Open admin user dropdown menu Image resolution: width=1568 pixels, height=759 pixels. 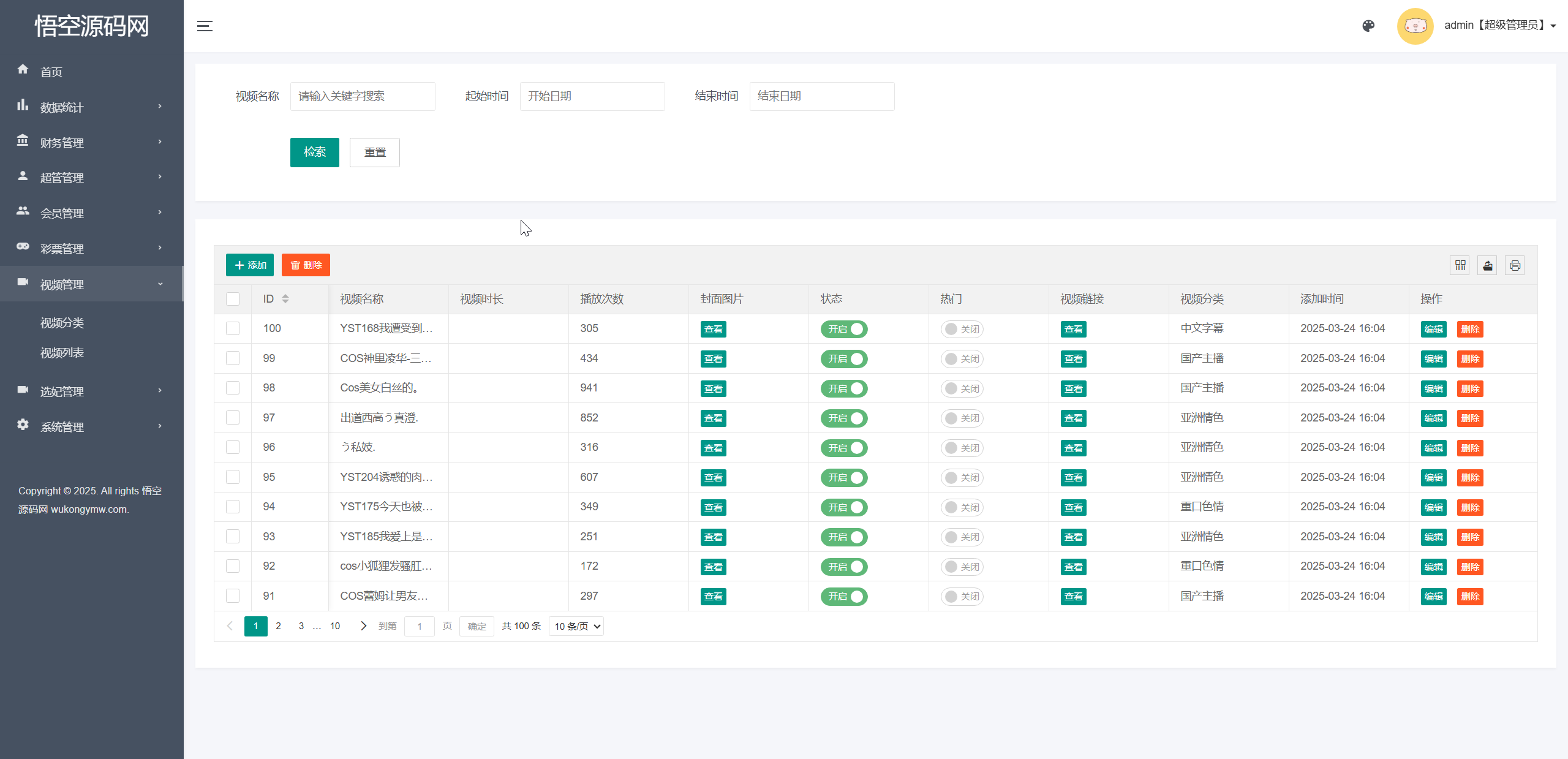(1499, 26)
